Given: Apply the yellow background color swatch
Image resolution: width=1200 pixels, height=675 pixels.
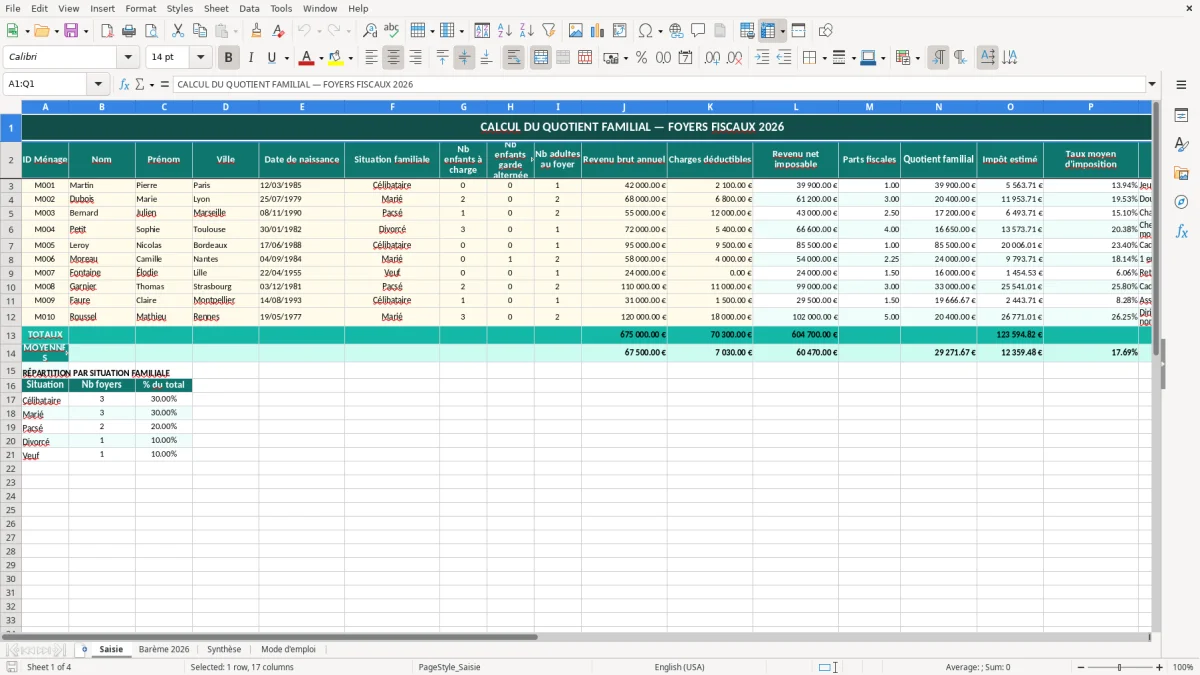Looking at the screenshot, I should (x=336, y=58).
